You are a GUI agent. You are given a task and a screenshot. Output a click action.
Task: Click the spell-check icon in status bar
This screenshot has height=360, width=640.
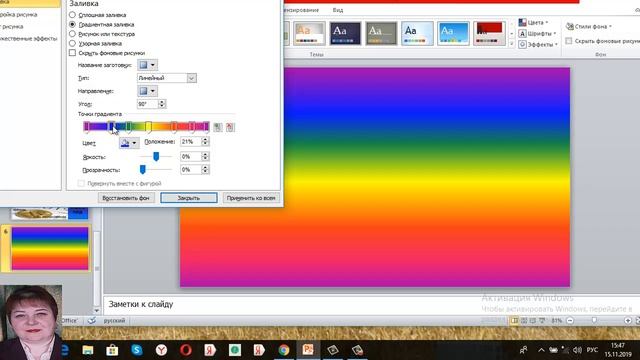[92, 320]
